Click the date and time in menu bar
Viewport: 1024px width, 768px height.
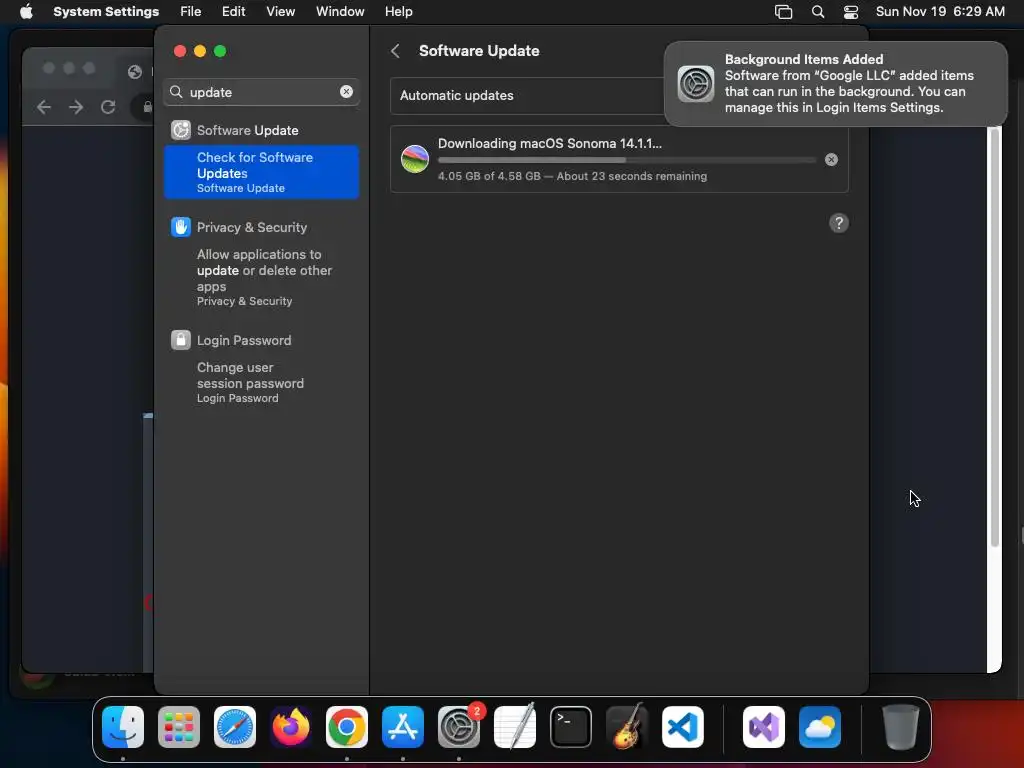tap(940, 12)
